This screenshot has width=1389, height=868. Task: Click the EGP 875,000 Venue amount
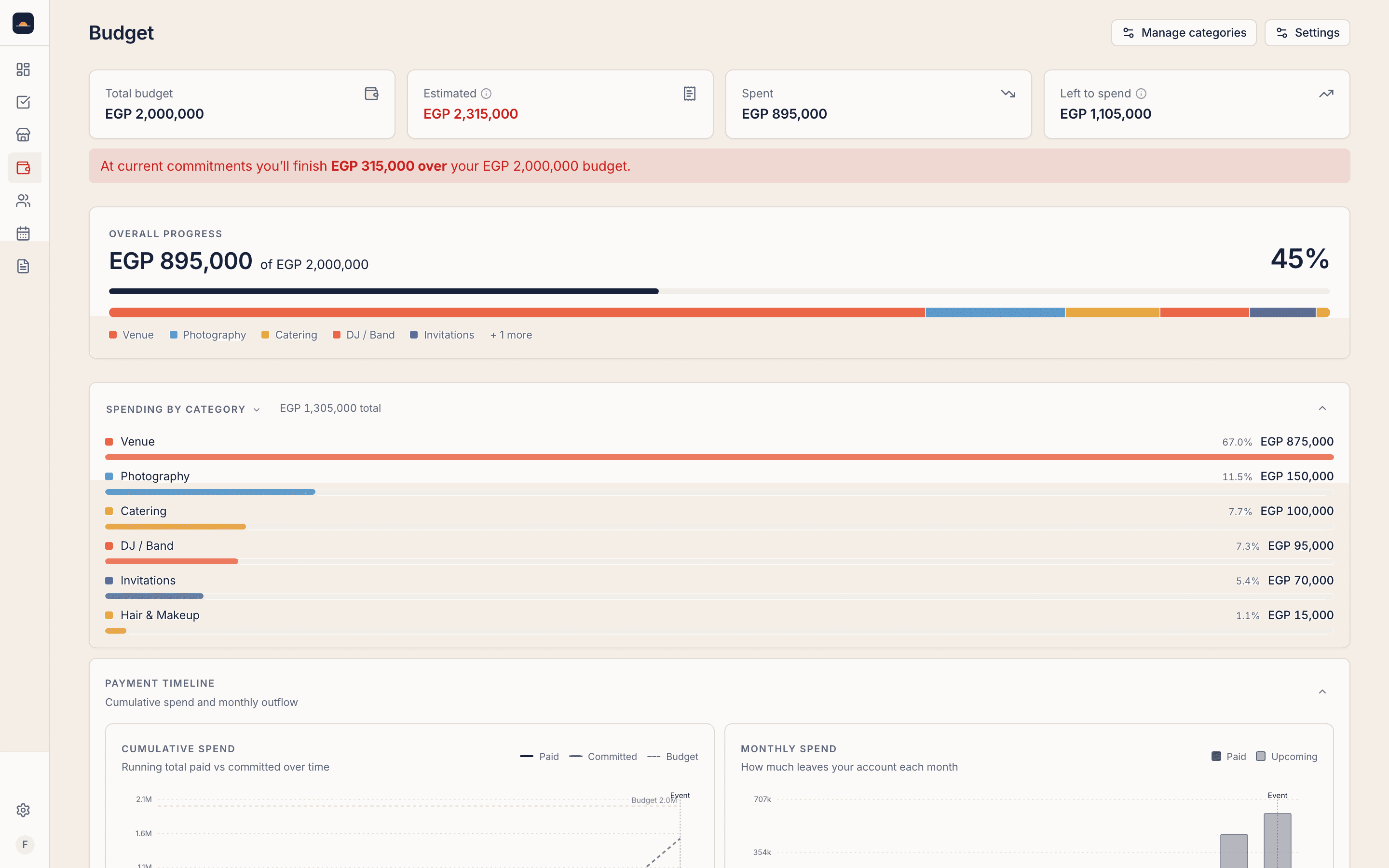[1296, 441]
